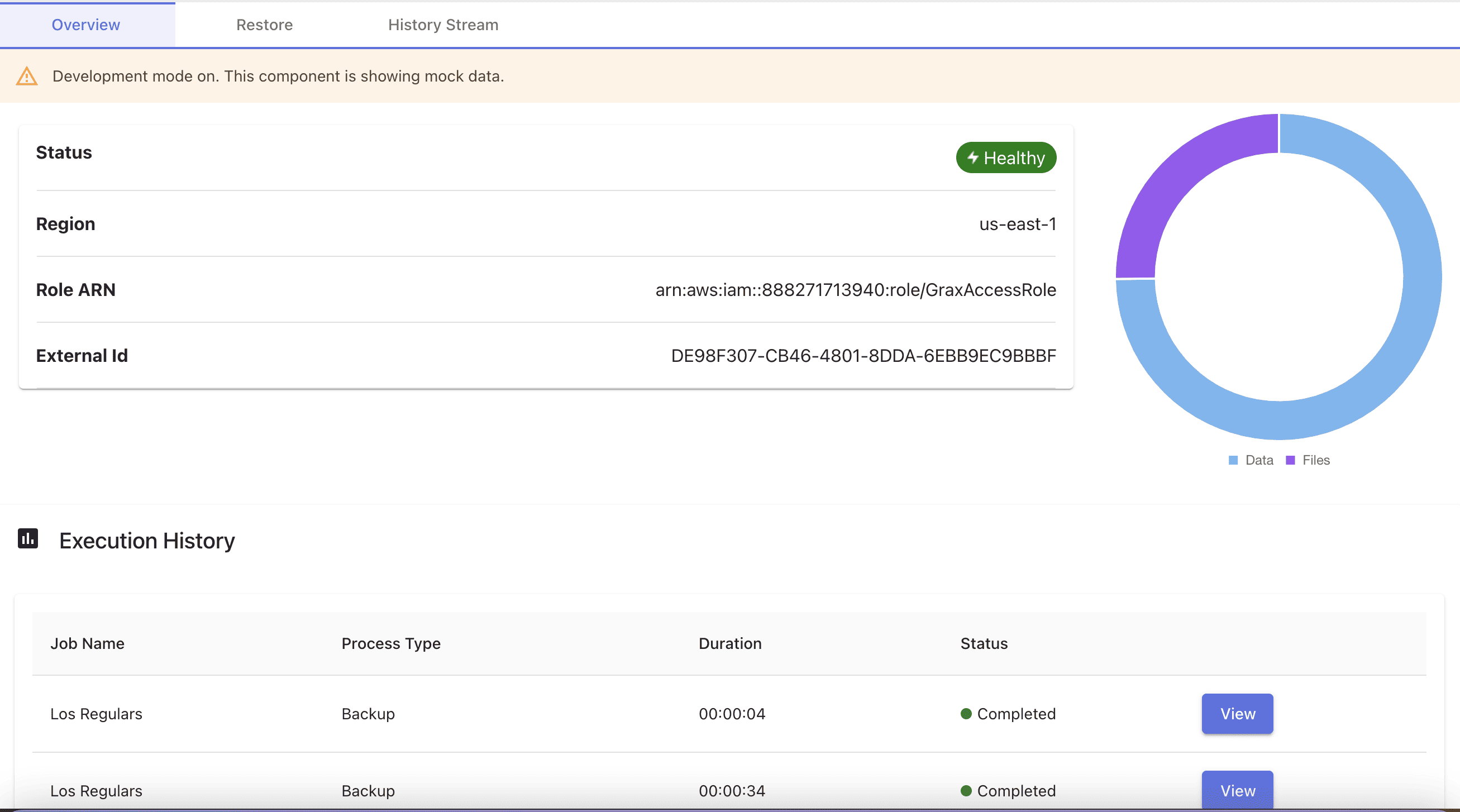Viewport: 1460px width, 812px height.
Task: Click the green Completed dot, first row
Action: point(966,713)
